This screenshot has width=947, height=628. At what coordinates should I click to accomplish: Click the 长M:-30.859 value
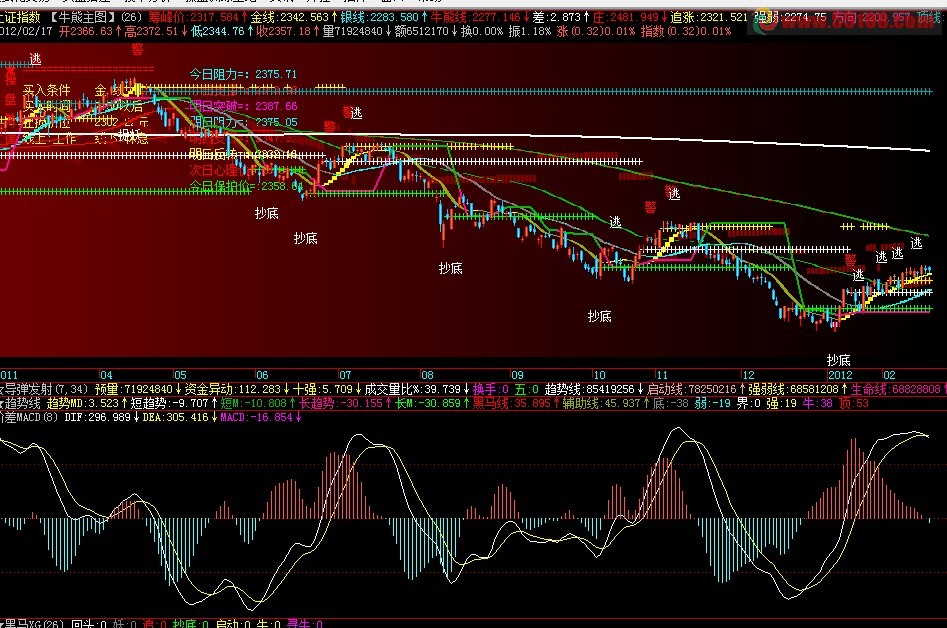(x=432, y=403)
